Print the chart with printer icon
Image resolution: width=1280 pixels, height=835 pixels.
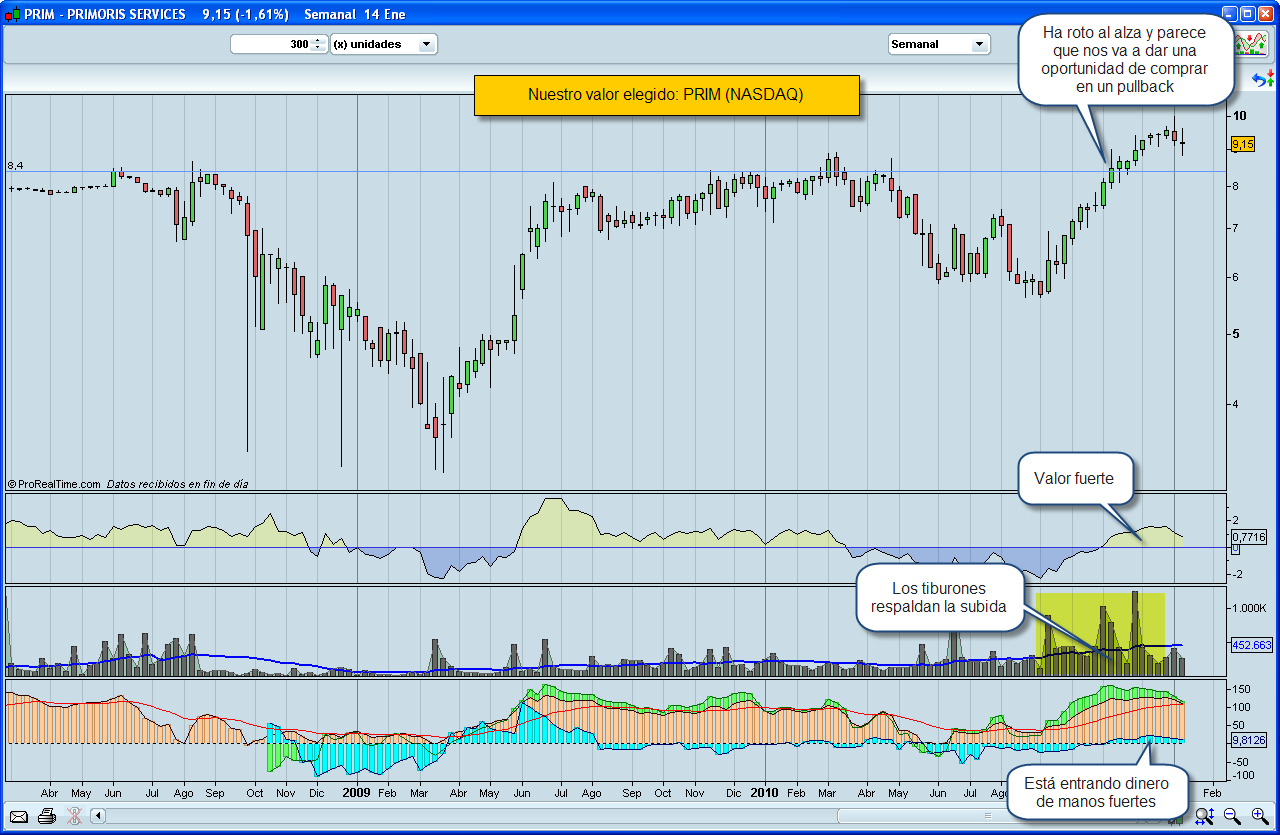(x=47, y=816)
